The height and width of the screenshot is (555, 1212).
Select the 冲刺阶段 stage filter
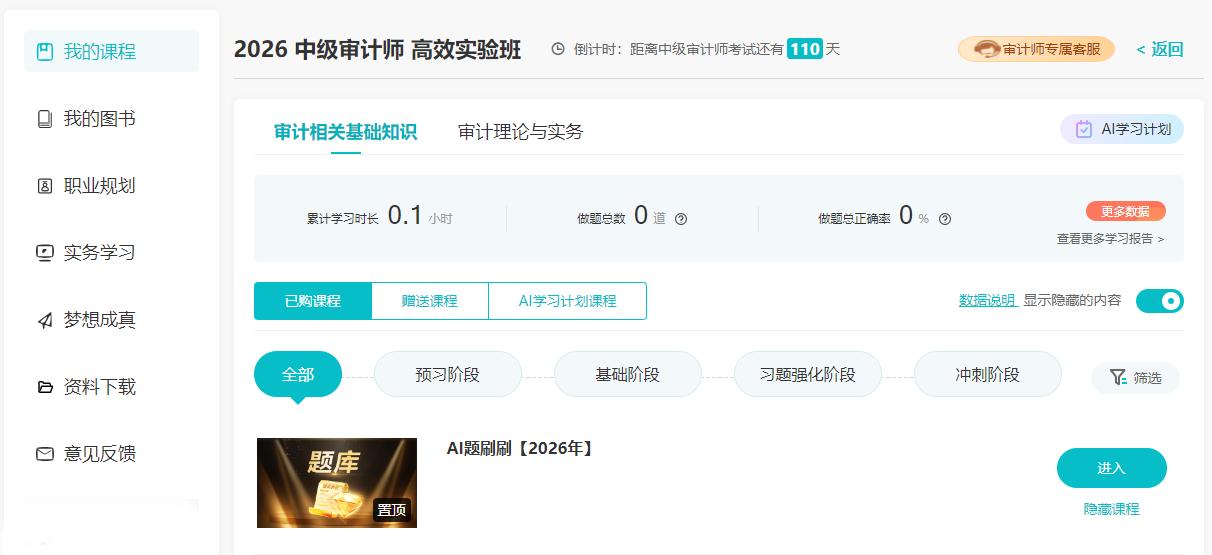coord(988,375)
